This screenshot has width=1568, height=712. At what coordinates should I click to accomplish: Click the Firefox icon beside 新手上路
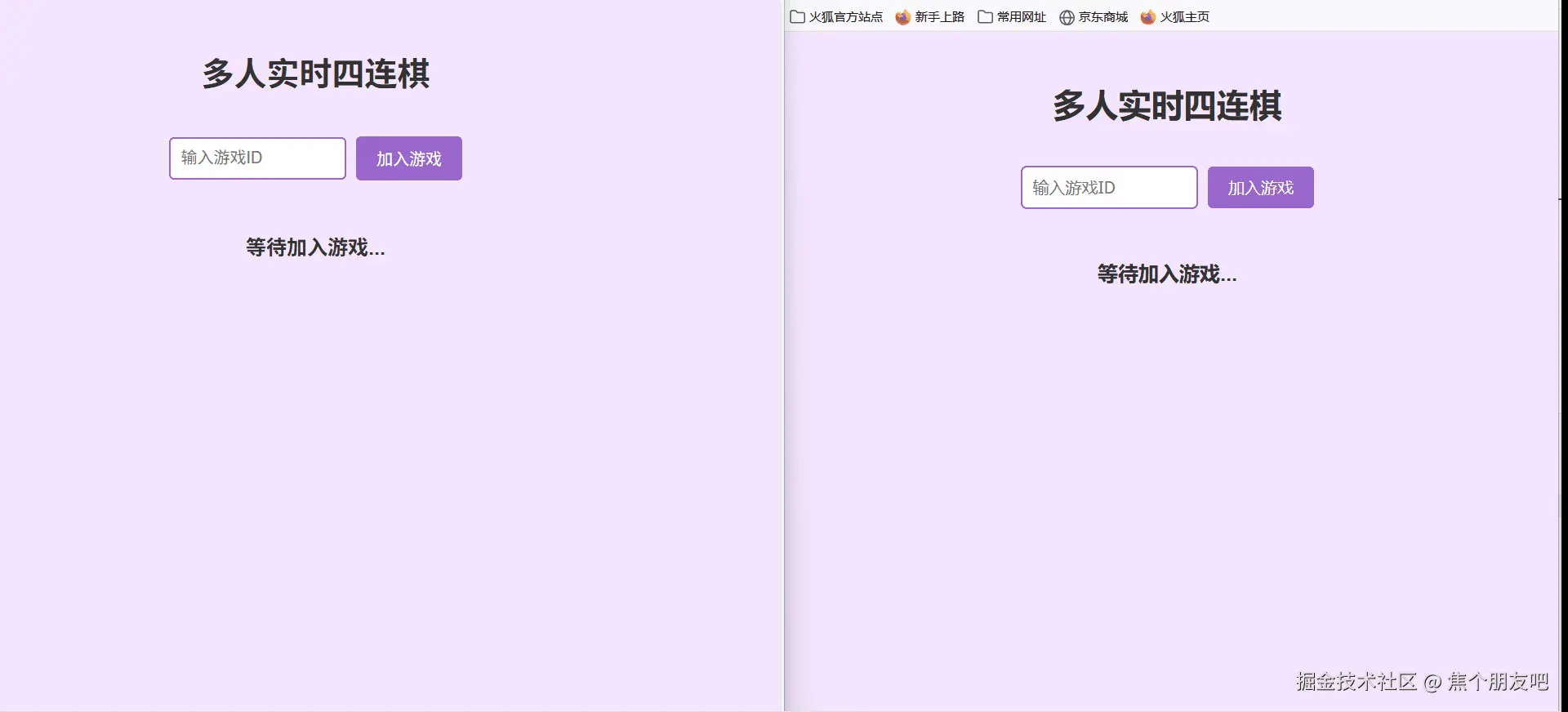tap(903, 17)
